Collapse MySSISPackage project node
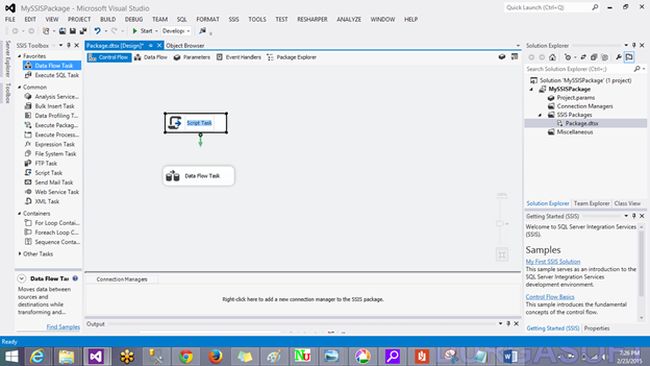Screen dimensions: 650x366 pos(532,89)
